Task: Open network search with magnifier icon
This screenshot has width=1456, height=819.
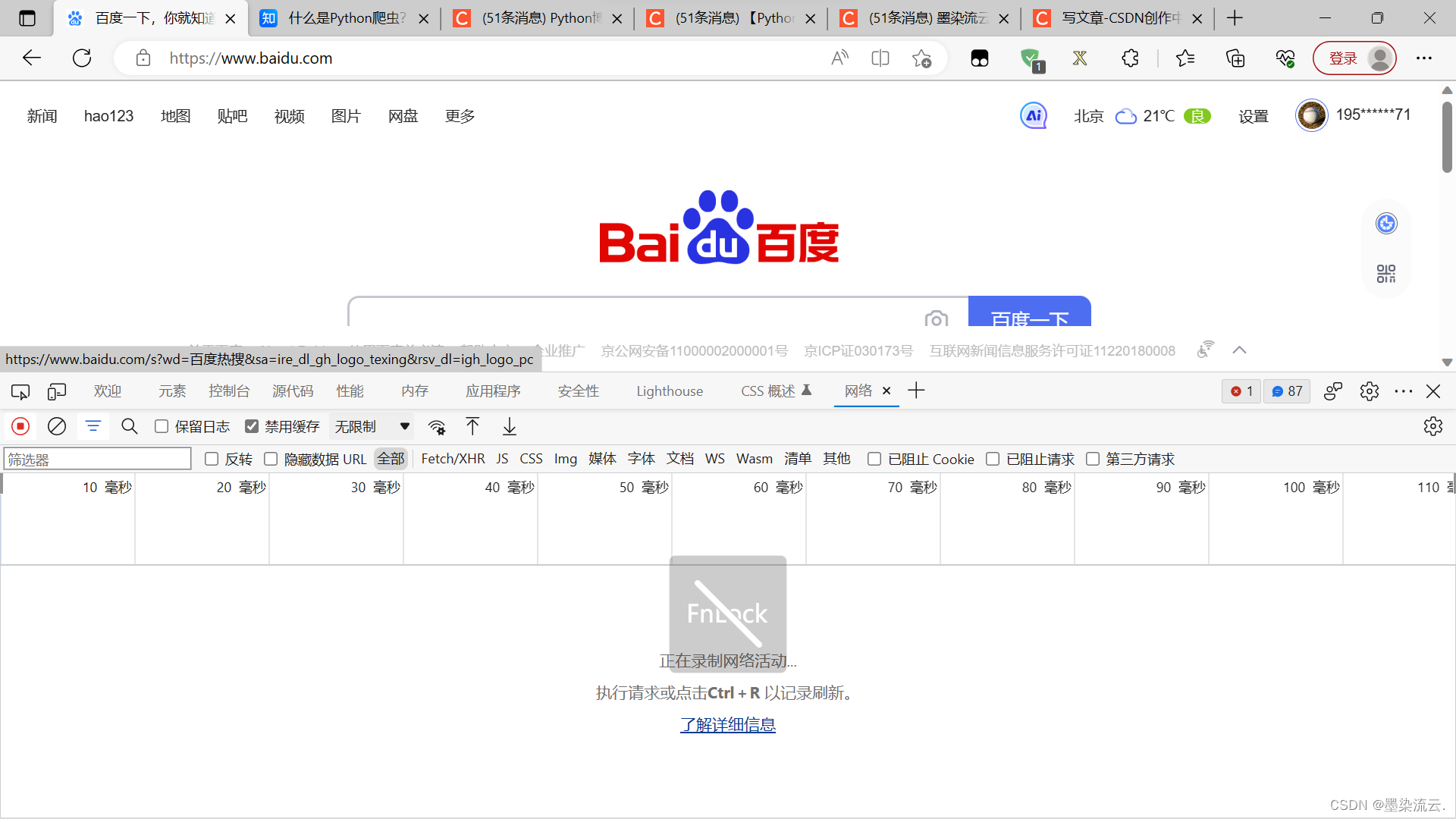Action: (x=130, y=426)
